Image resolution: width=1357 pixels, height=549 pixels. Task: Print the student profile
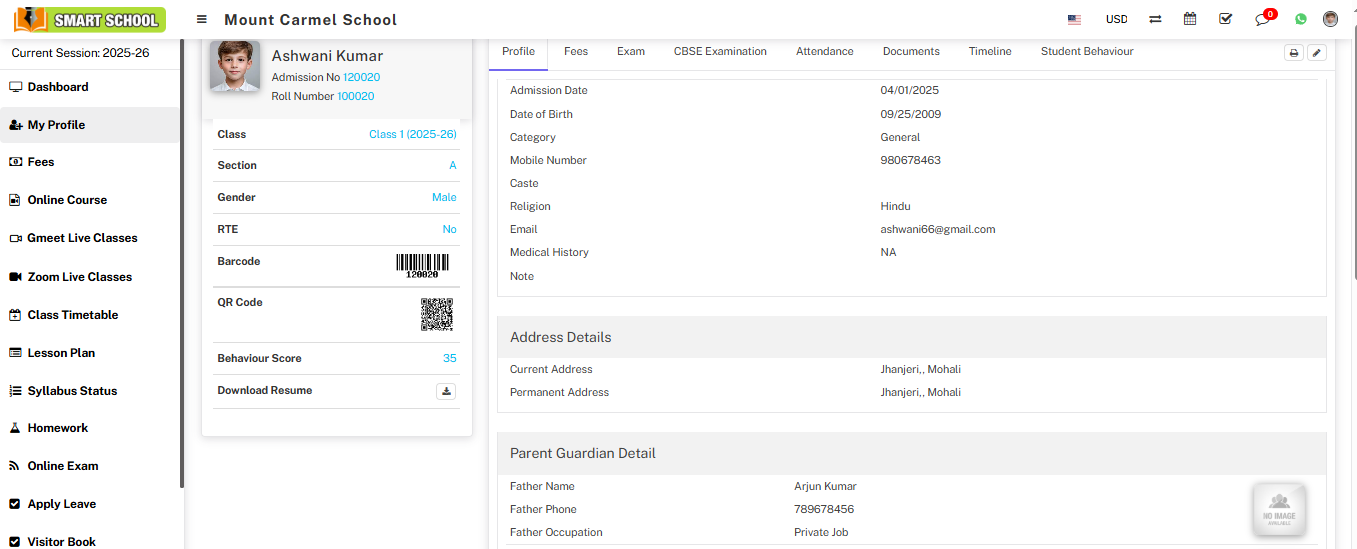pyautogui.click(x=1294, y=53)
